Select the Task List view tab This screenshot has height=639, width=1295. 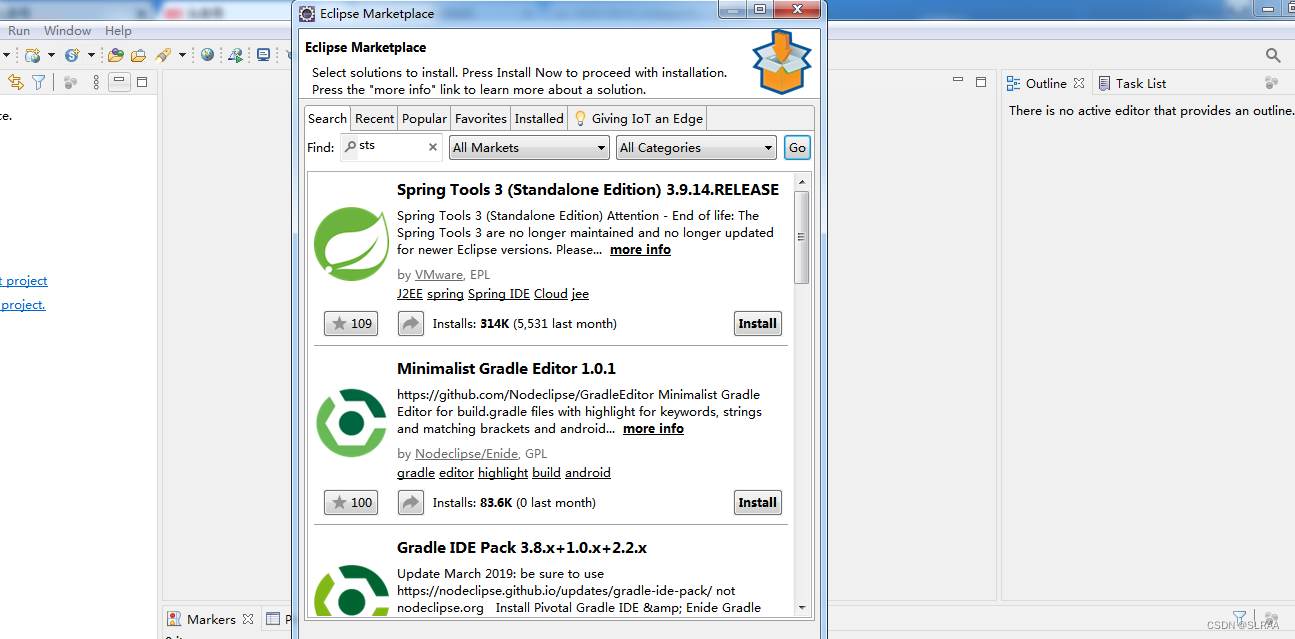pyautogui.click(x=1132, y=83)
